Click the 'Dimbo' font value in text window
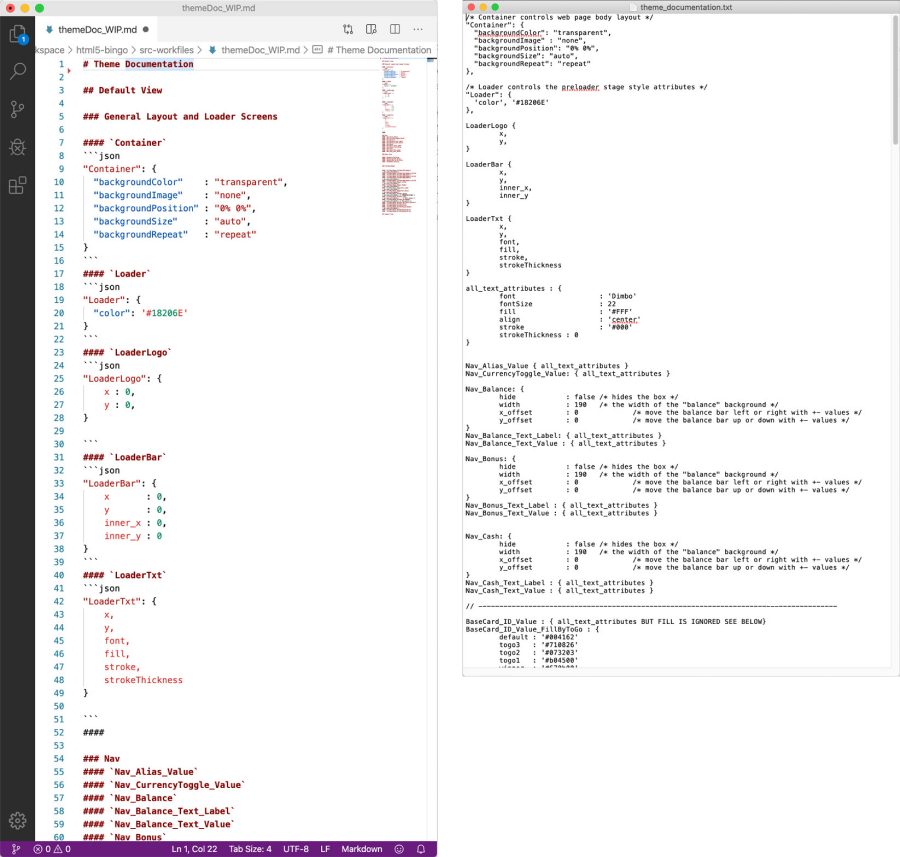The height and width of the screenshot is (857, 900). click(622, 296)
